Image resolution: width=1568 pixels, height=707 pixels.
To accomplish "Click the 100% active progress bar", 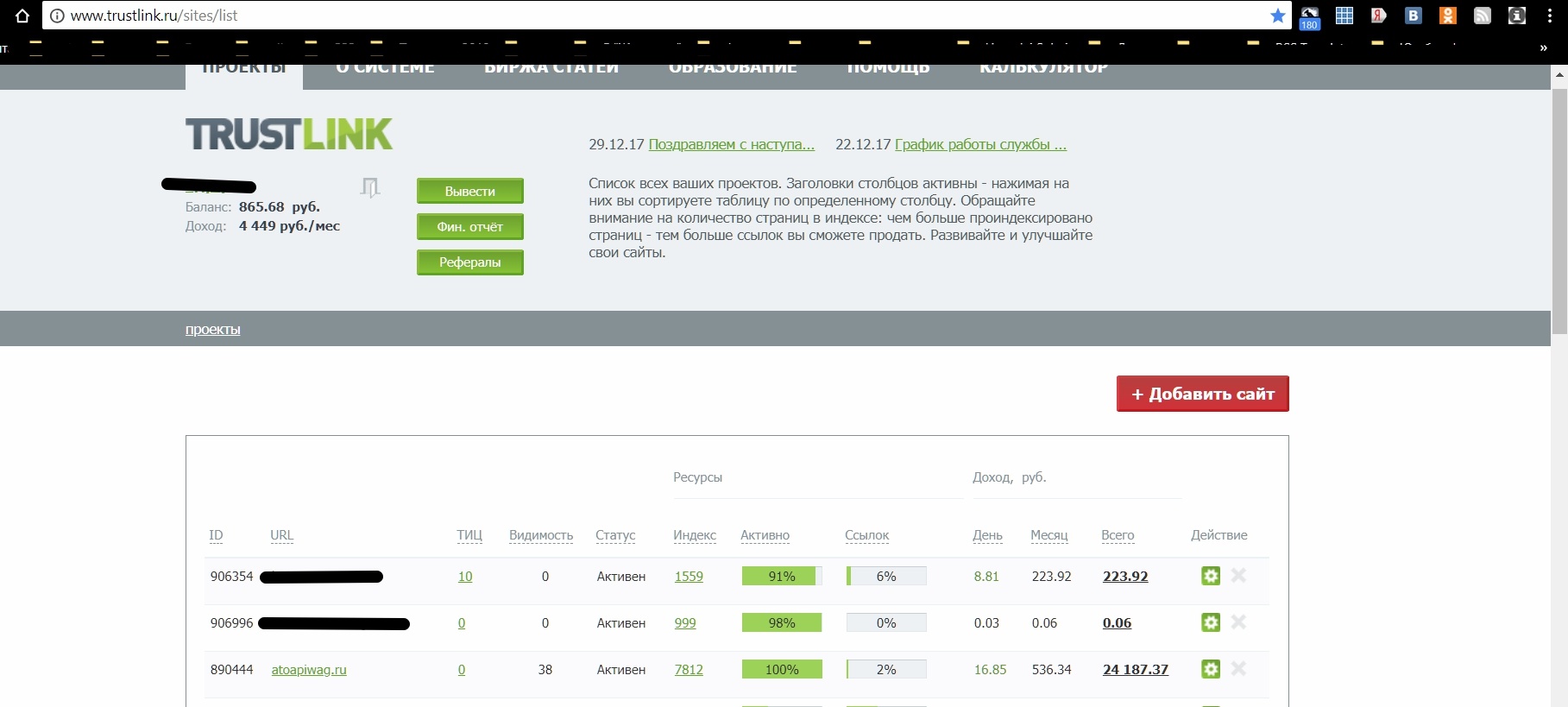I will (x=782, y=669).
